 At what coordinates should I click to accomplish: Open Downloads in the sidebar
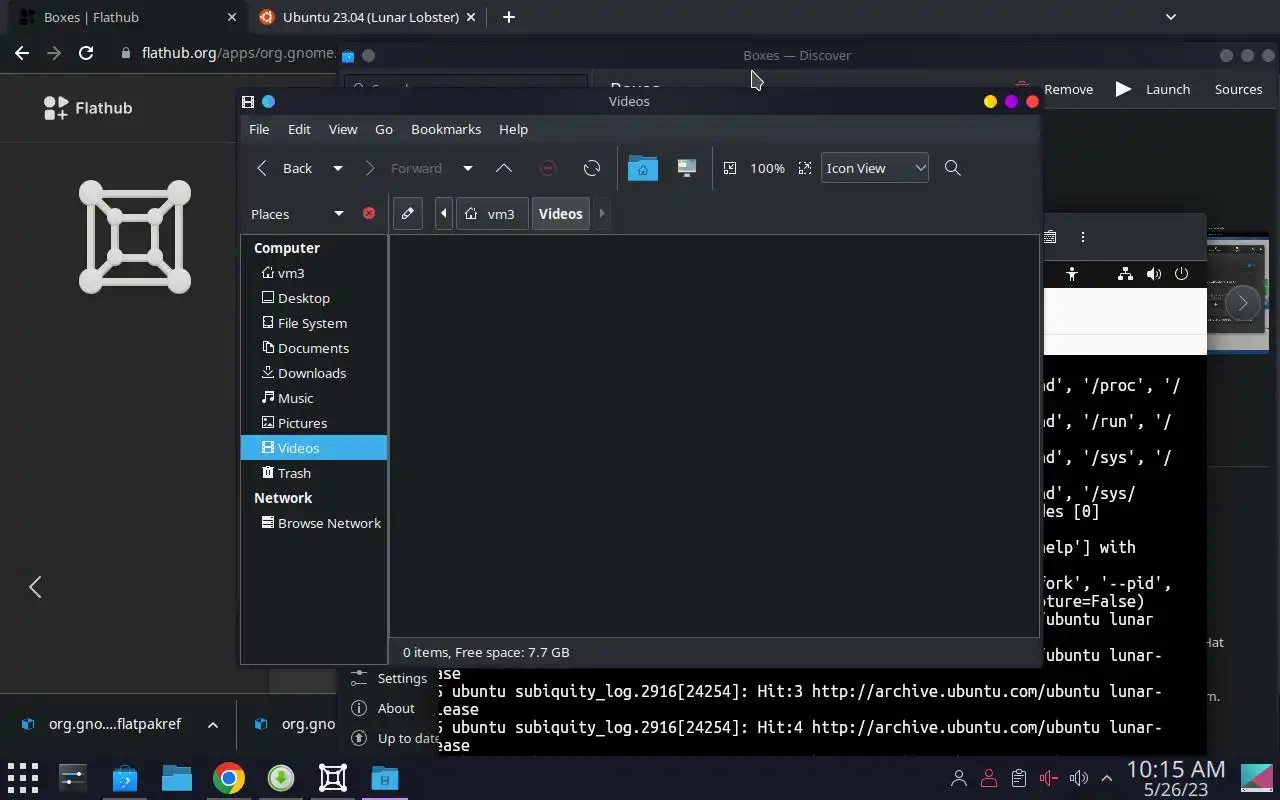tap(314, 373)
